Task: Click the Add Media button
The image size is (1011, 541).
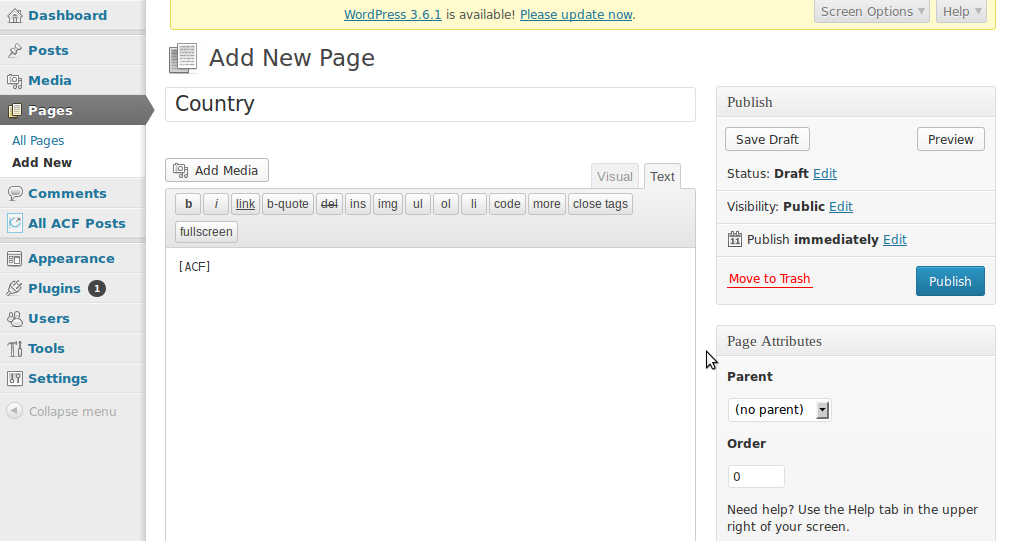Action: point(217,170)
